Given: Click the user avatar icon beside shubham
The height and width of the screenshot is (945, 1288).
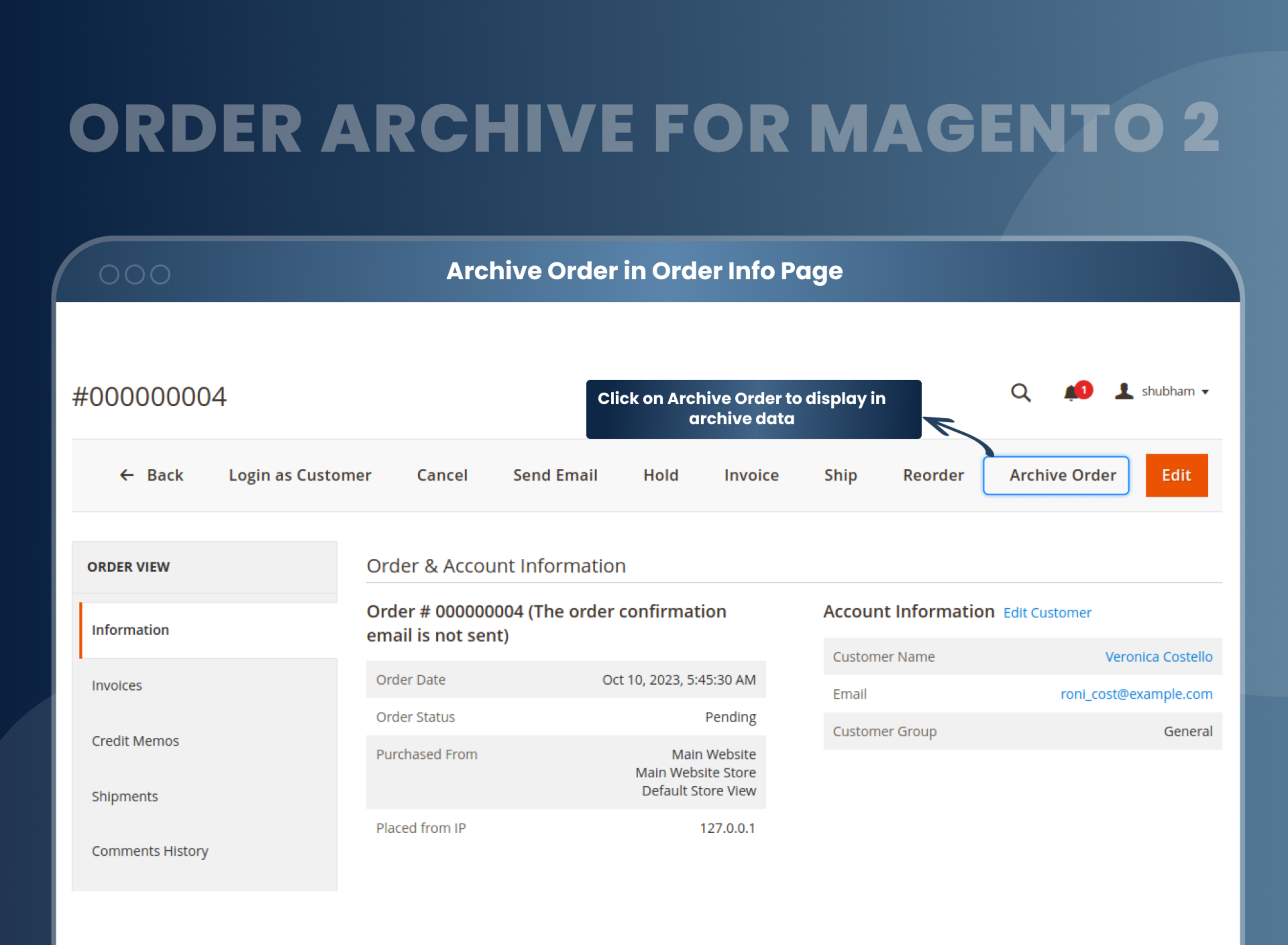Looking at the screenshot, I should [x=1123, y=391].
